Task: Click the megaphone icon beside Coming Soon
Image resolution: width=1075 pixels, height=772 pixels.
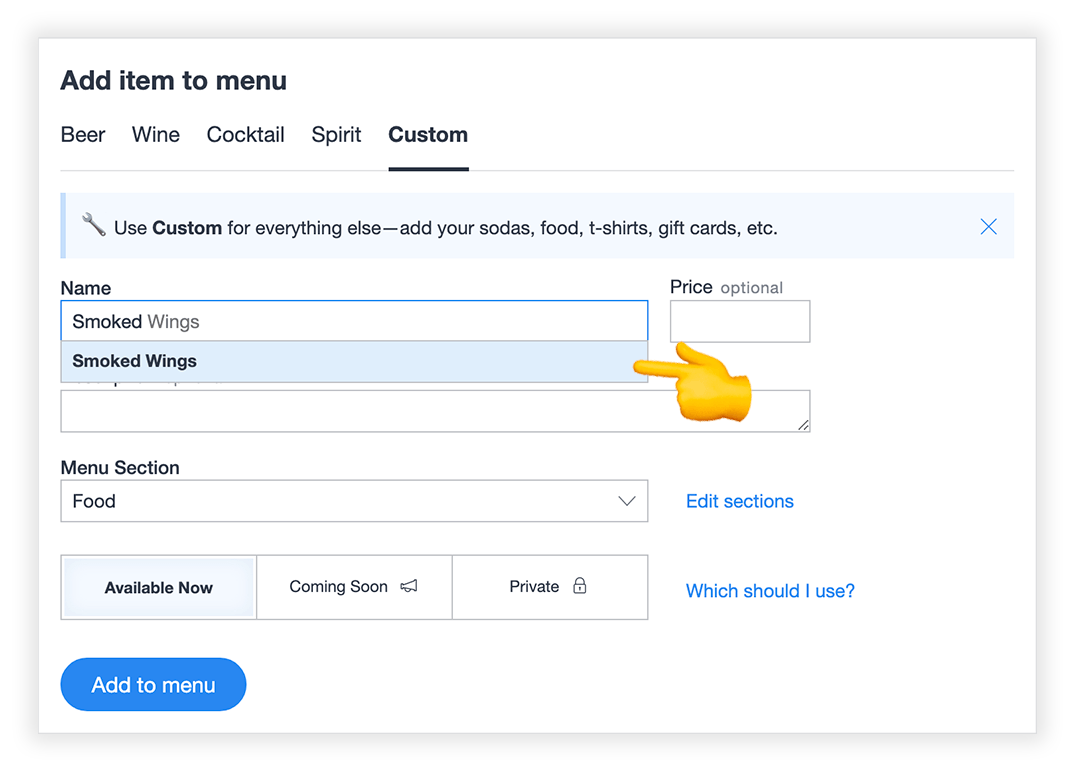Action: pos(408,587)
